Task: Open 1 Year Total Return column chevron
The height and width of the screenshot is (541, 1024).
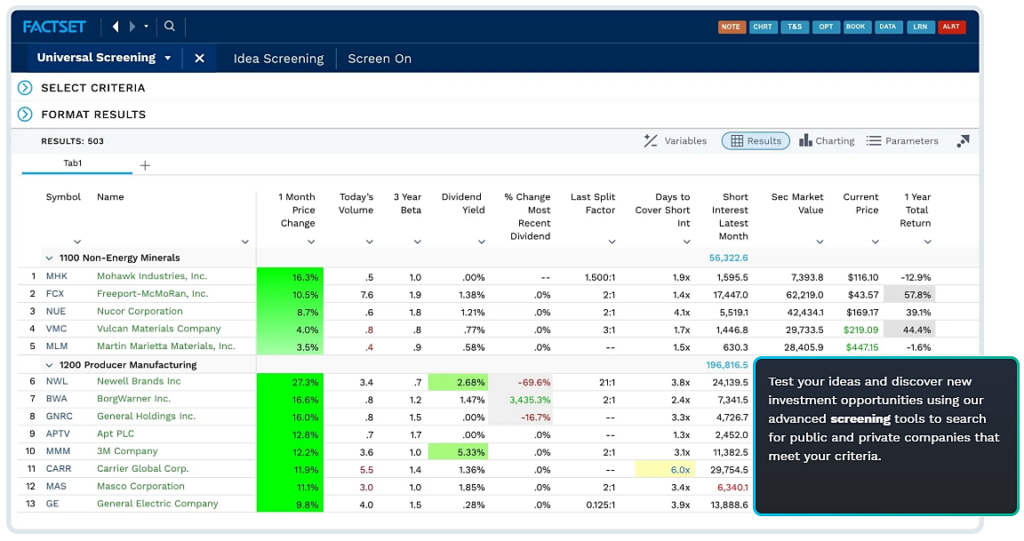Action: coord(927,242)
